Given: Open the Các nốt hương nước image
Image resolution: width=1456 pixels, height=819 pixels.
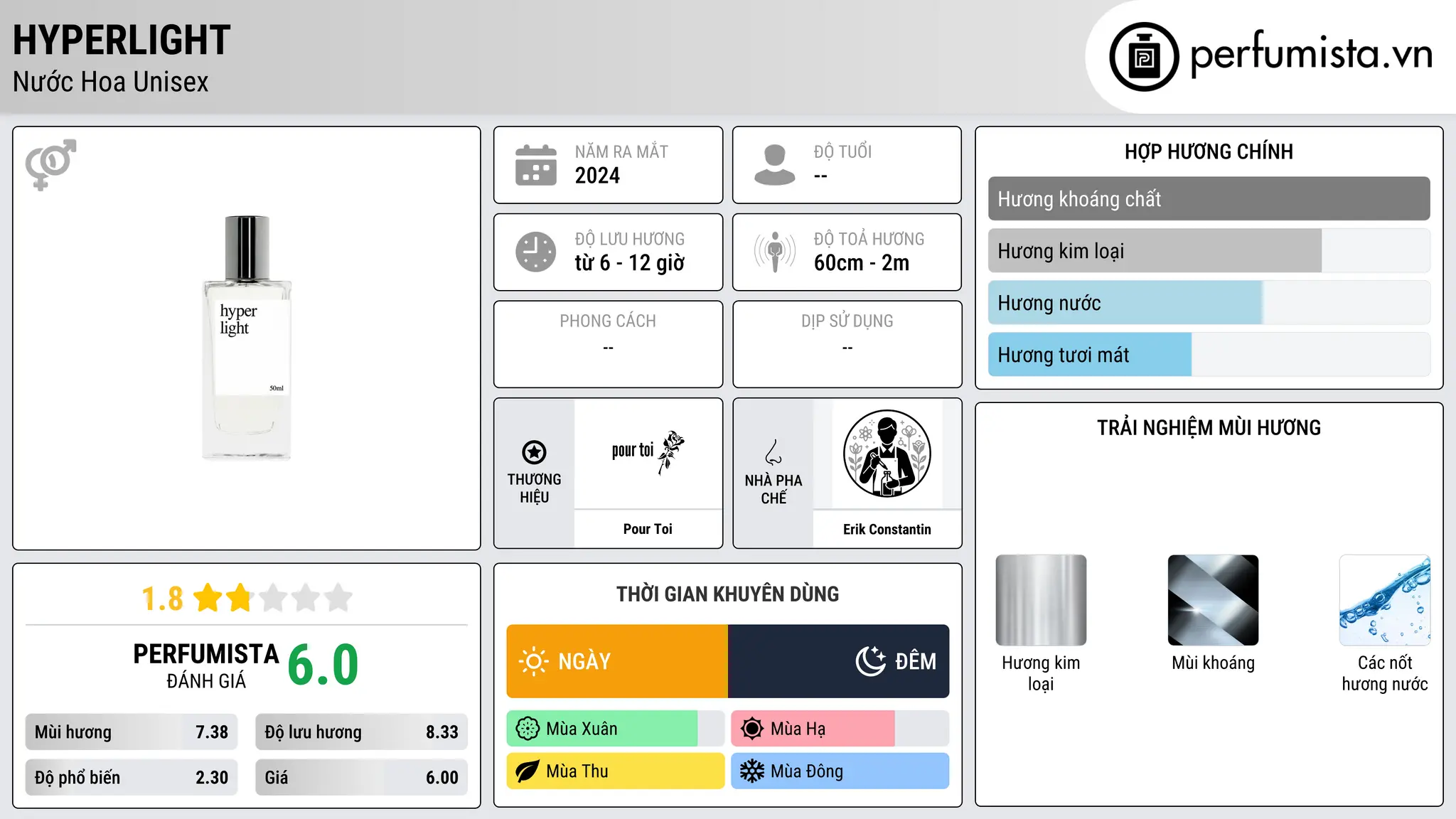Looking at the screenshot, I should 1385,600.
